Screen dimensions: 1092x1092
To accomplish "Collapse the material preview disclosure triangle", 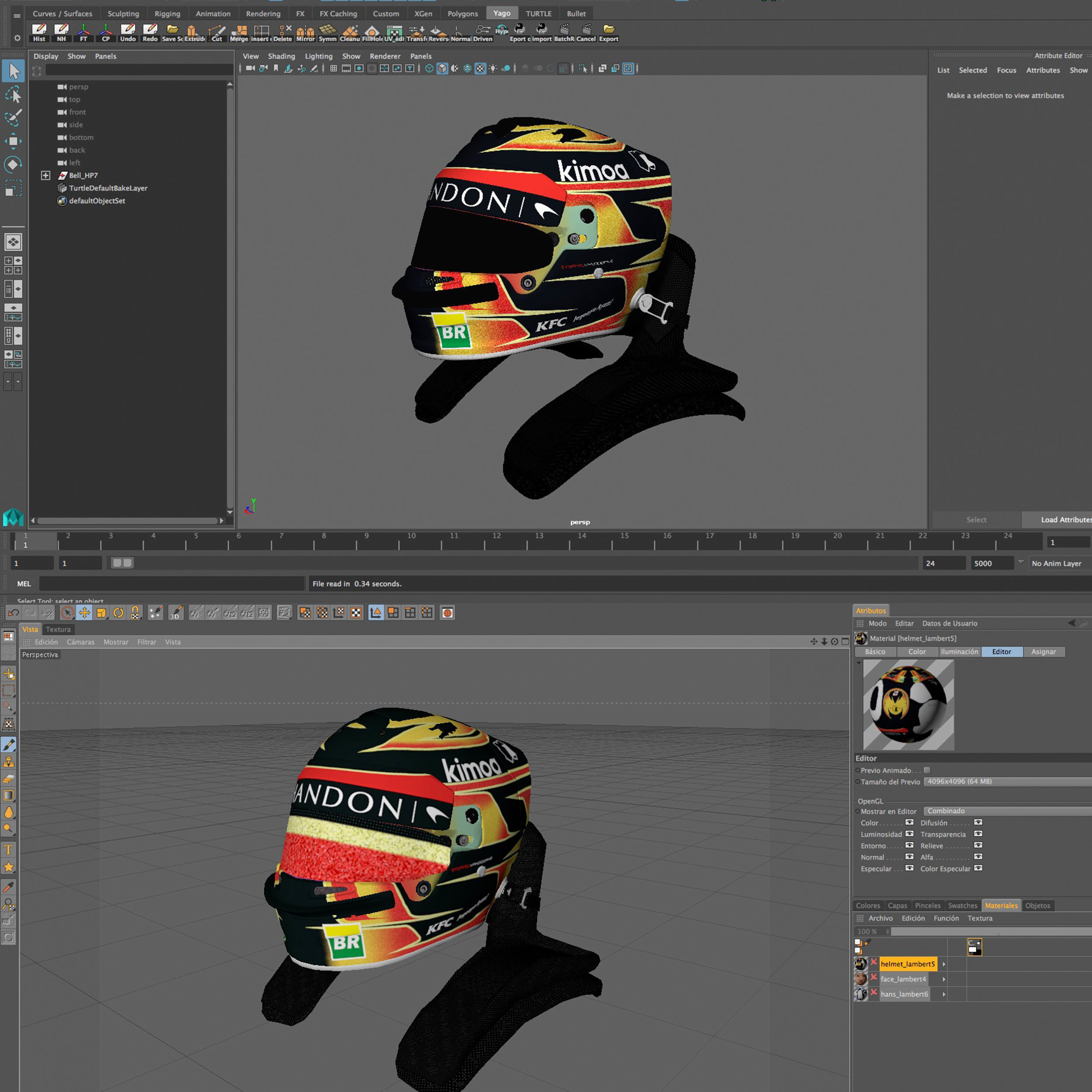I will tap(859, 663).
